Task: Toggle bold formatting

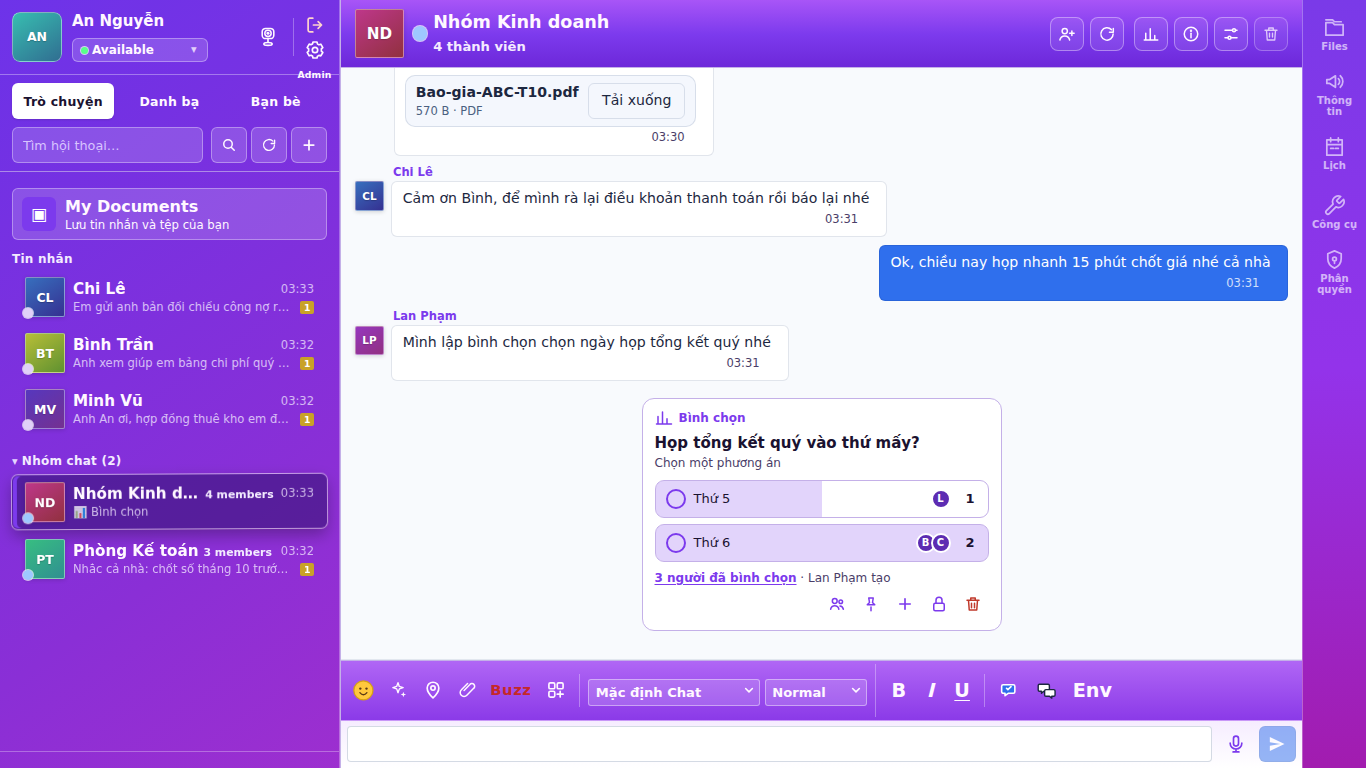Action: click(898, 690)
